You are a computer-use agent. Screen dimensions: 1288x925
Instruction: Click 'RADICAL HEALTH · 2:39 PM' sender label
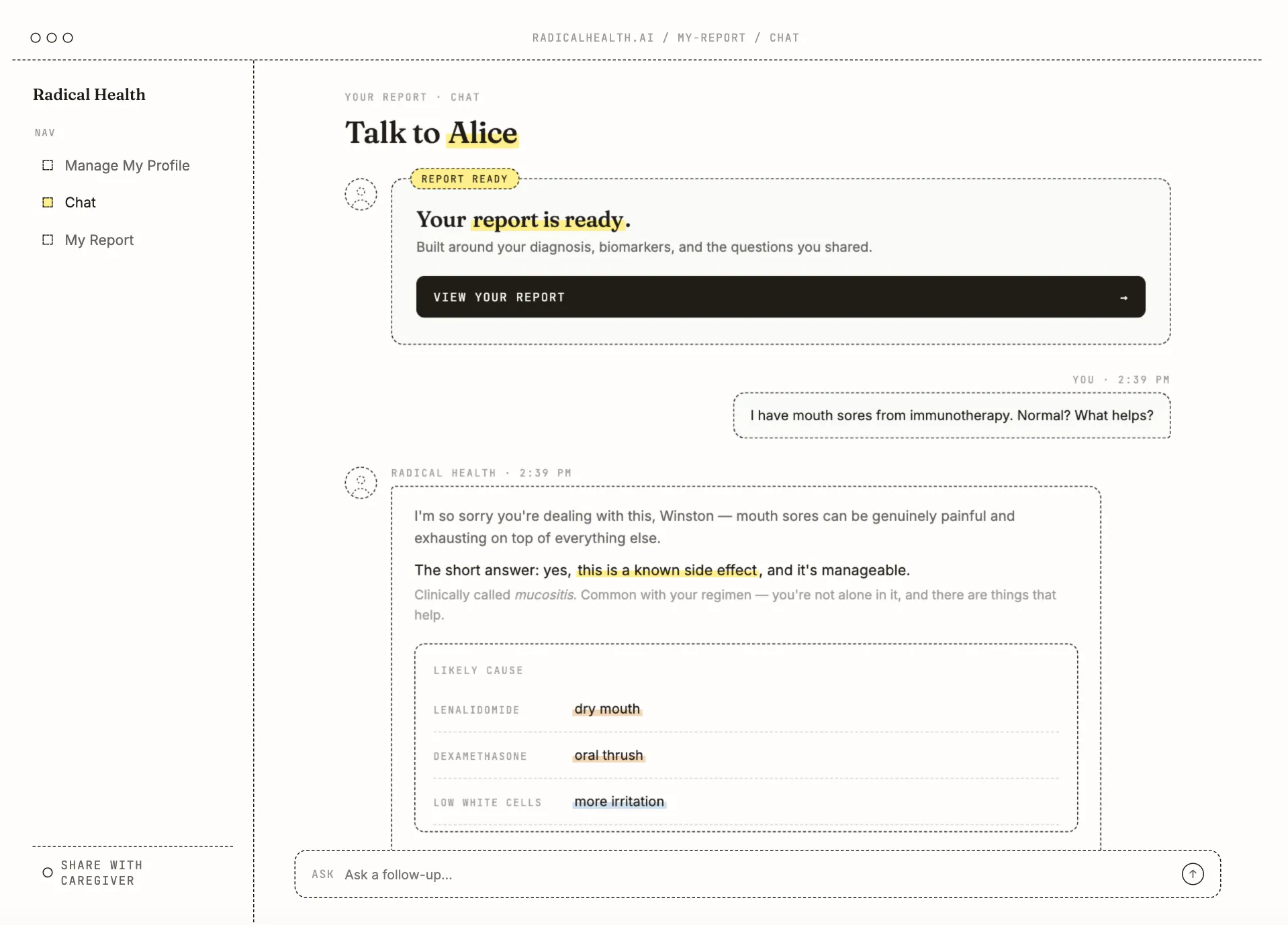coord(481,473)
